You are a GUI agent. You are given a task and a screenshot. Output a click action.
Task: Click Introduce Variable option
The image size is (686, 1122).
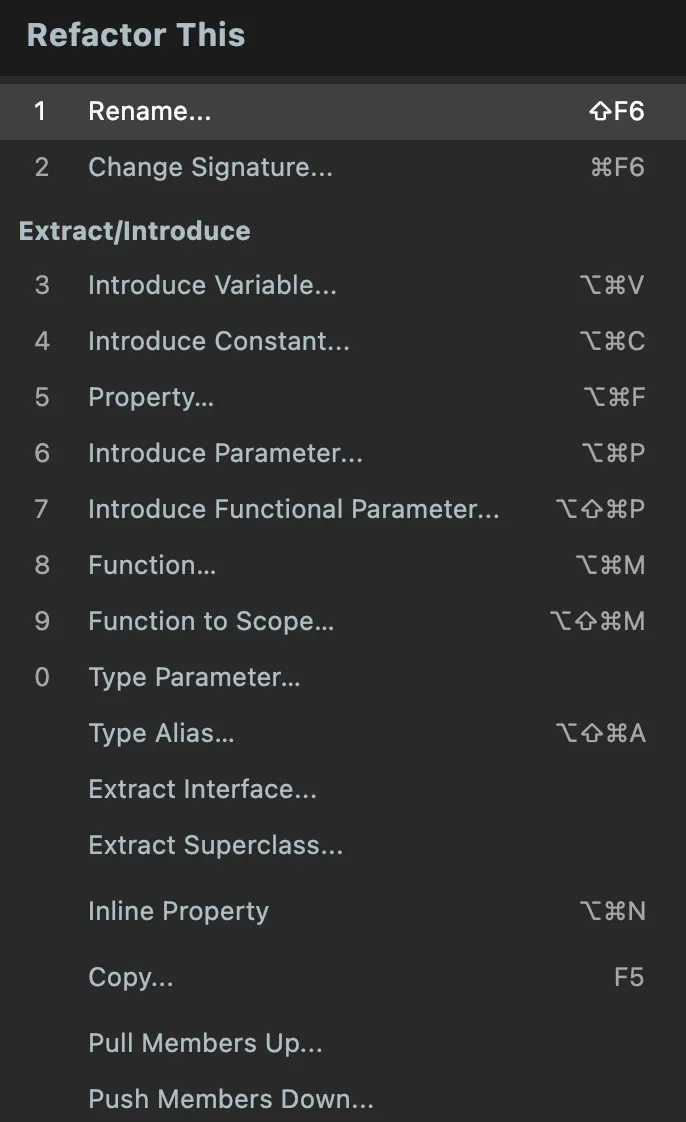[212, 285]
